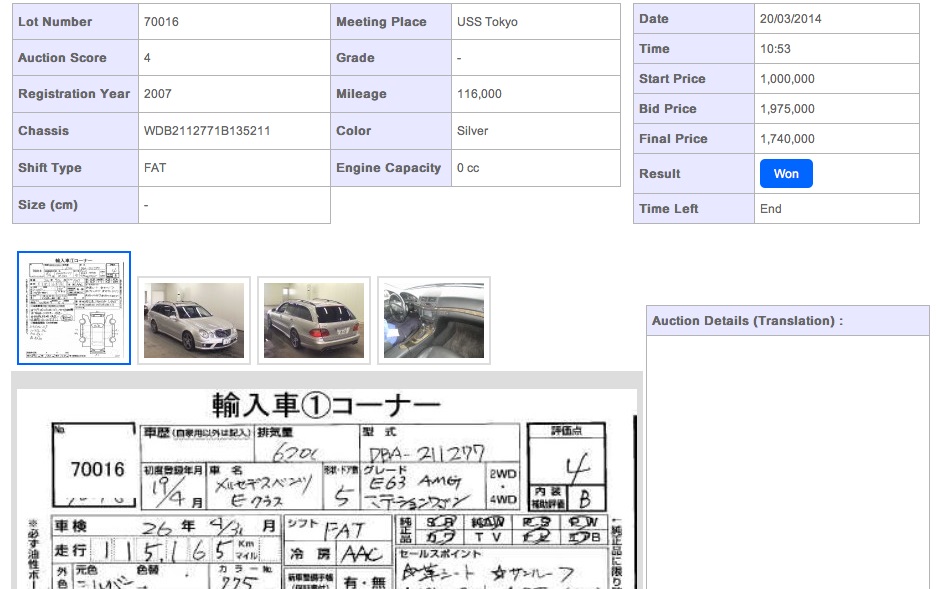Click the Color value Silver

[472, 131]
